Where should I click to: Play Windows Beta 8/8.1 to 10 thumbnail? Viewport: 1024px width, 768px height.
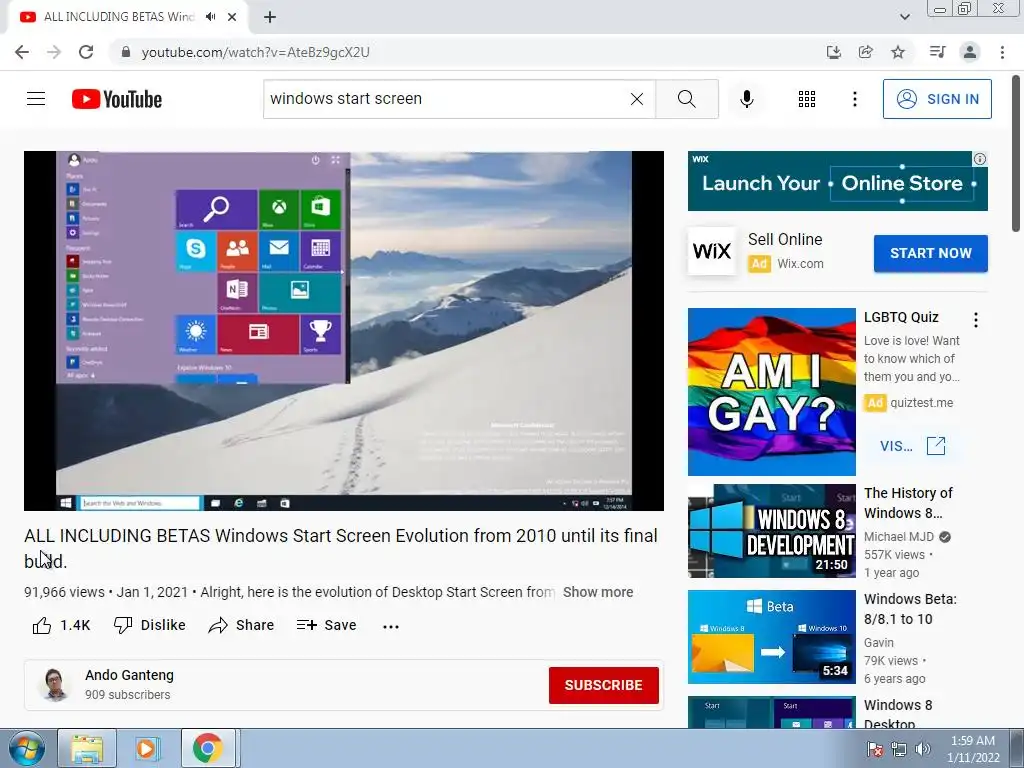pyautogui.click(x=771, y=637)
